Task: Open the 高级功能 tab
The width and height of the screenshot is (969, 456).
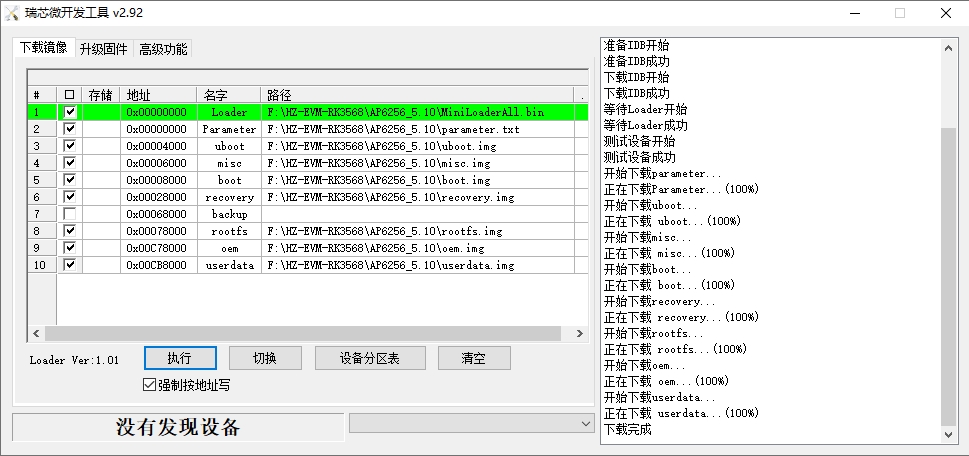Action: tap(163, 49)
